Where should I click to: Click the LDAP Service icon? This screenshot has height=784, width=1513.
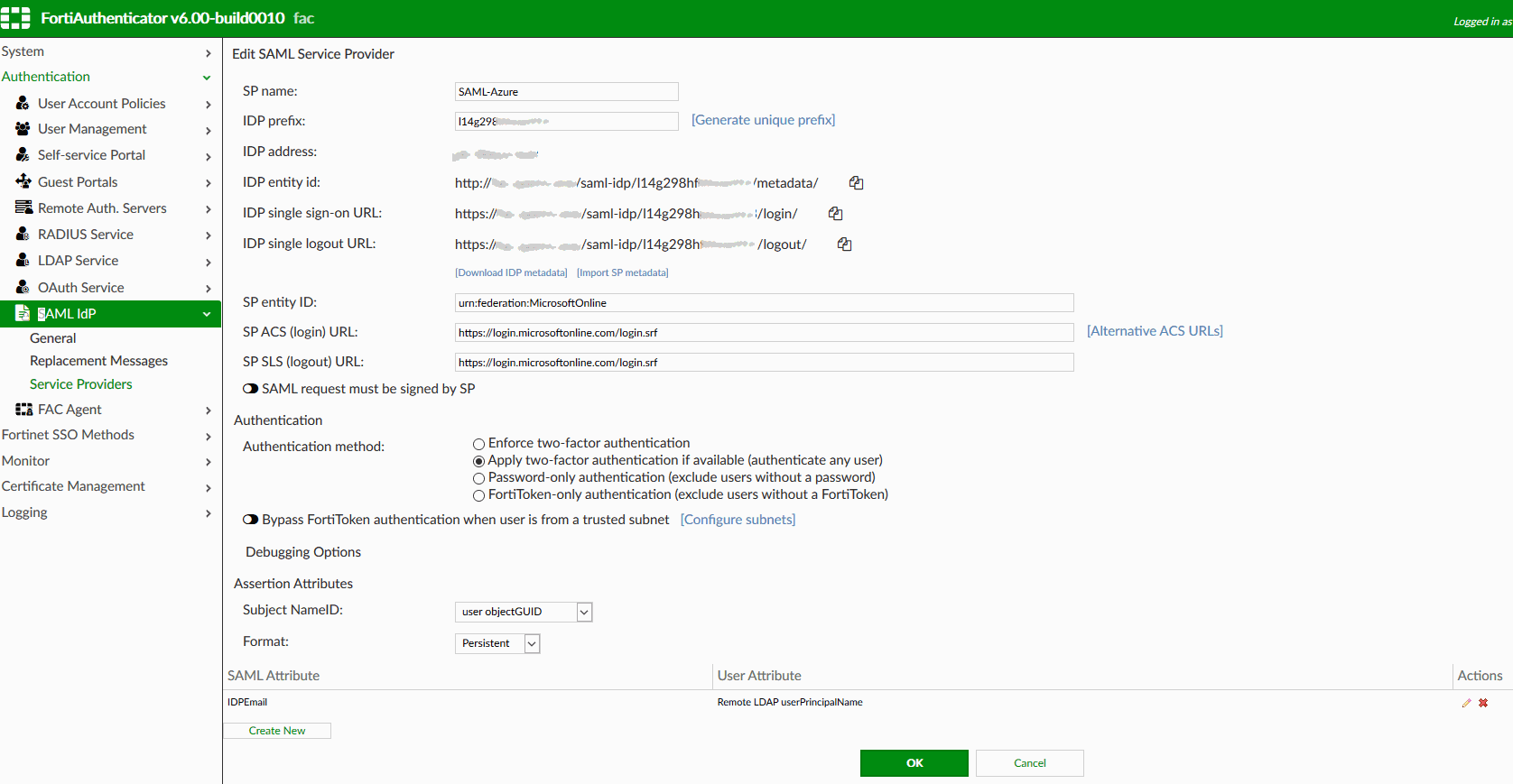pyautogui.click(x=23, y=260)
